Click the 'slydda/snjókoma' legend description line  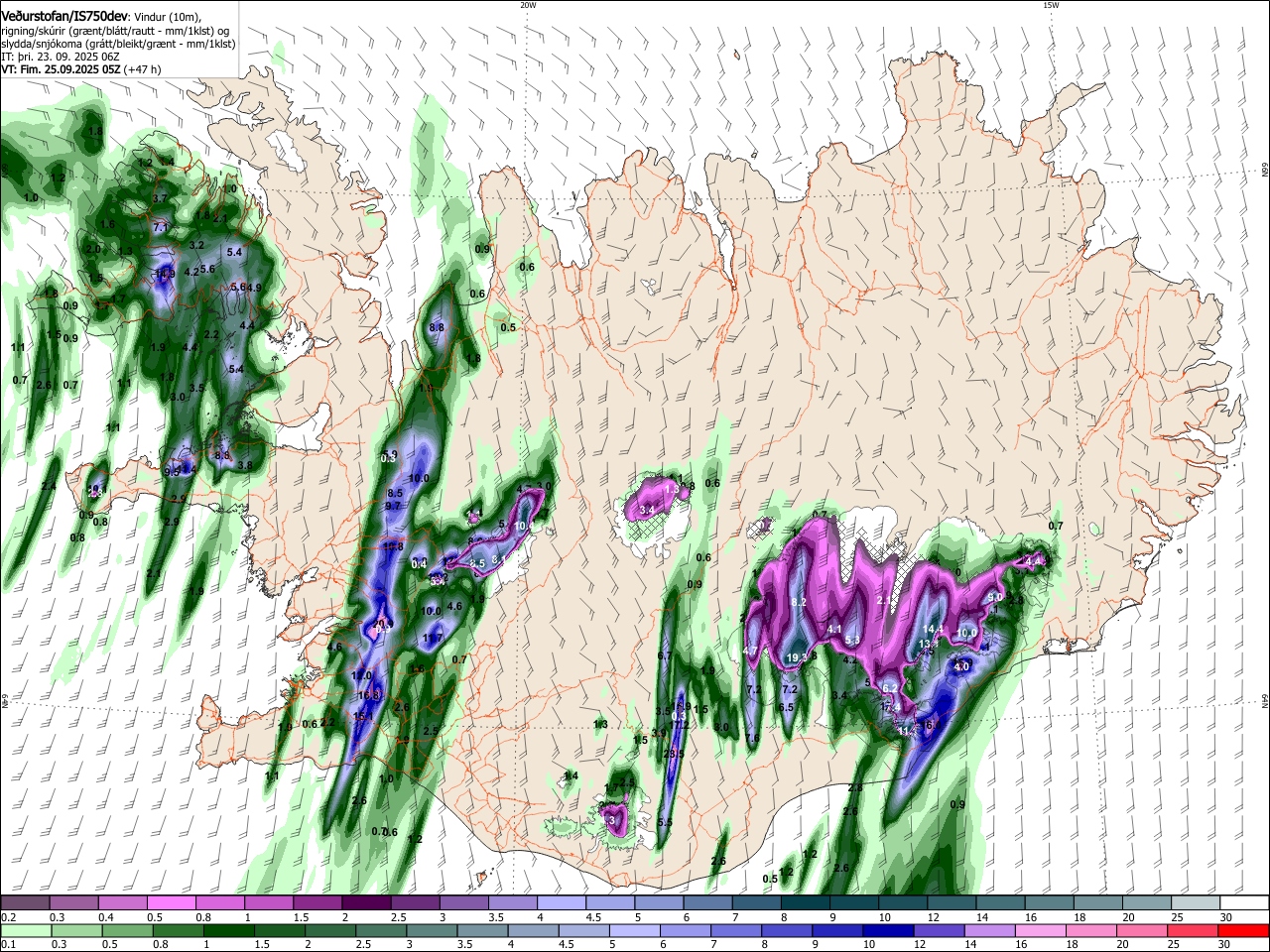(118, 44)
